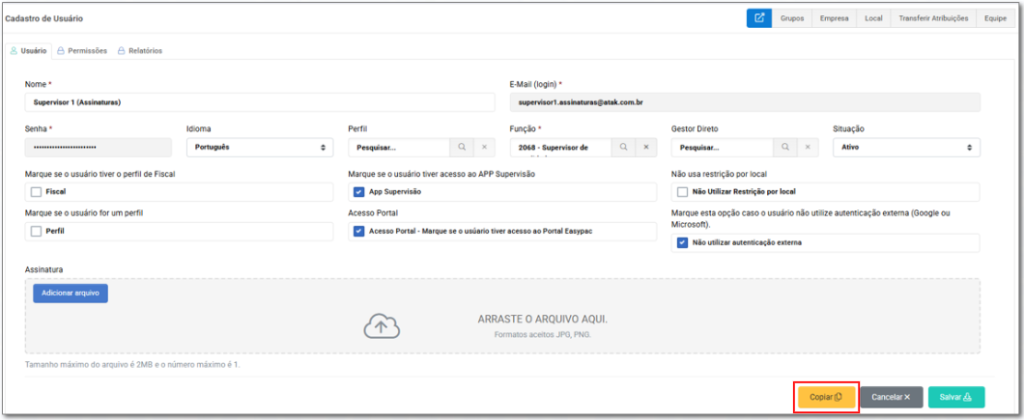Open the Relatórios tab
The width and height of the screenshot is (1024, 420).
pos(140,50)
